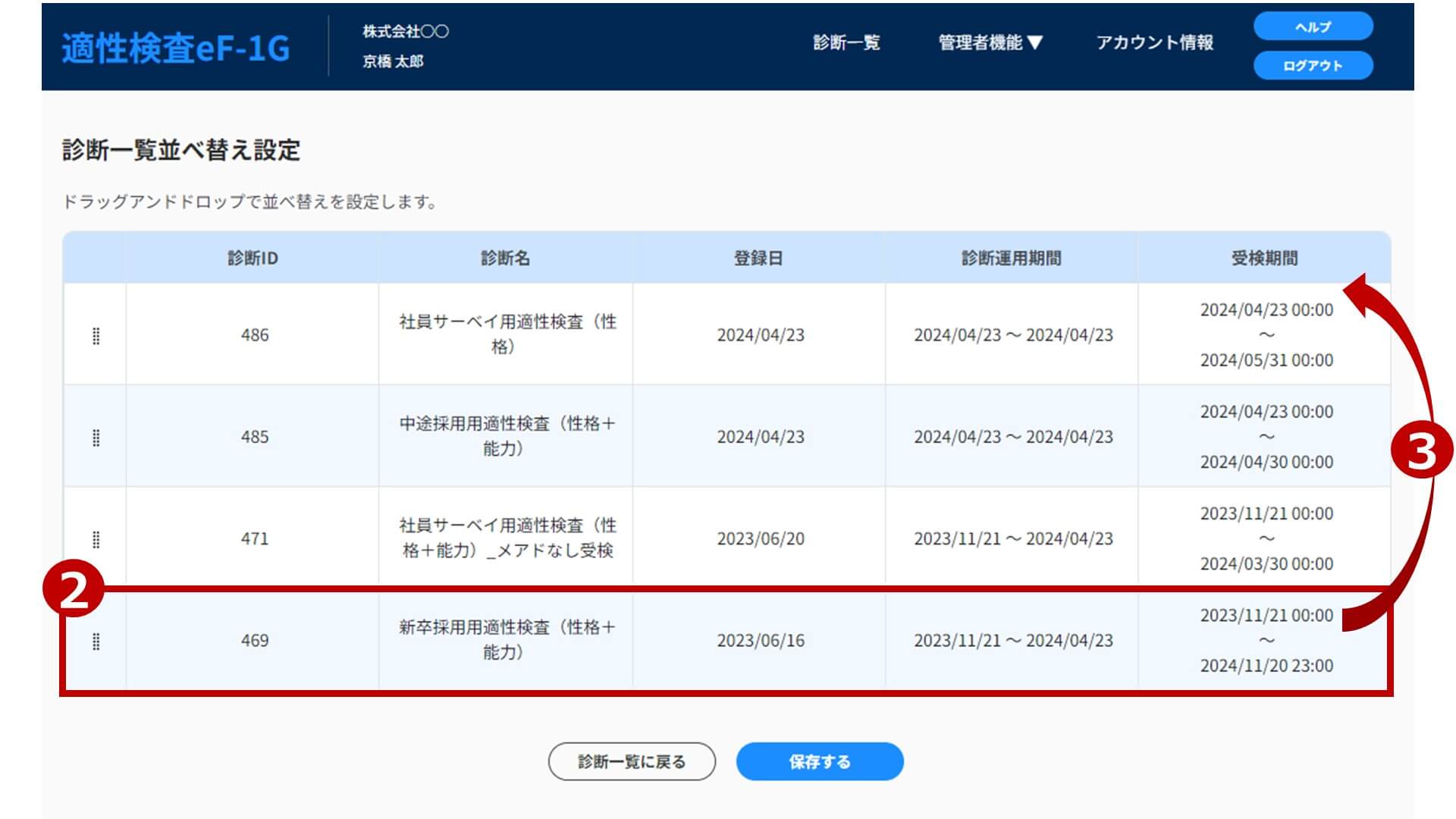
Task: Click the 保存する button
Action: pyautogui.click(x=820, y=761)
